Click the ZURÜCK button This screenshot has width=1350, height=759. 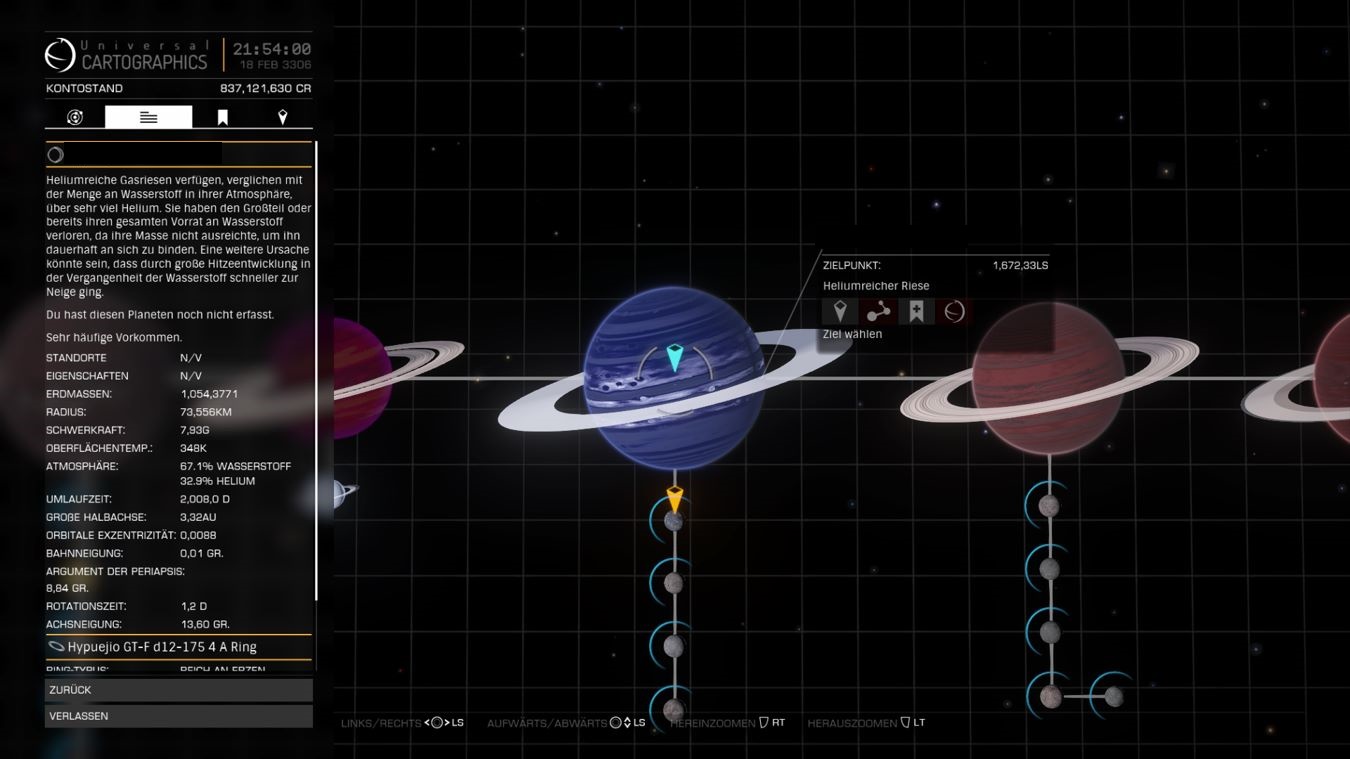179,690
